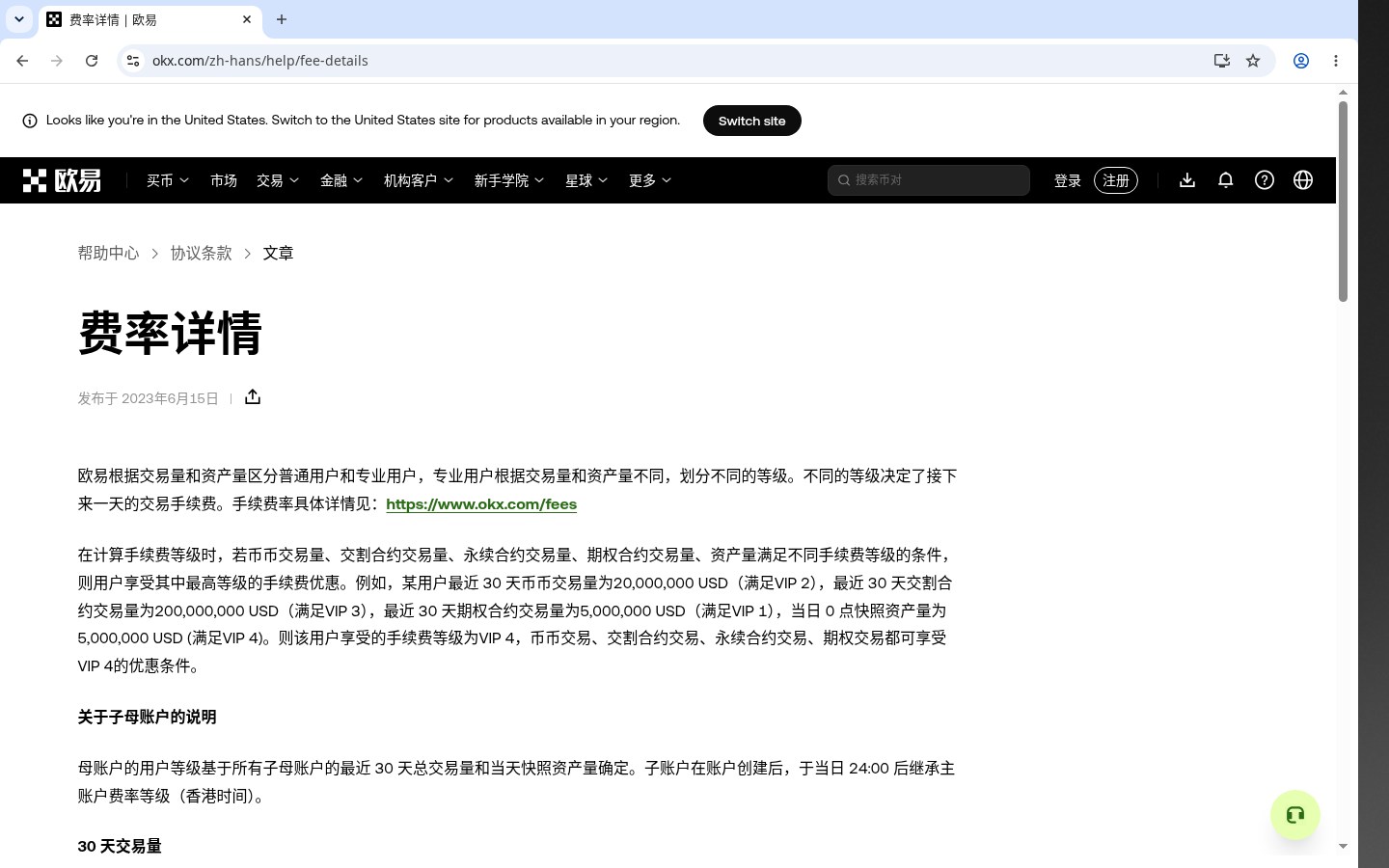Close the 费率详情 tab

[247, 19]
